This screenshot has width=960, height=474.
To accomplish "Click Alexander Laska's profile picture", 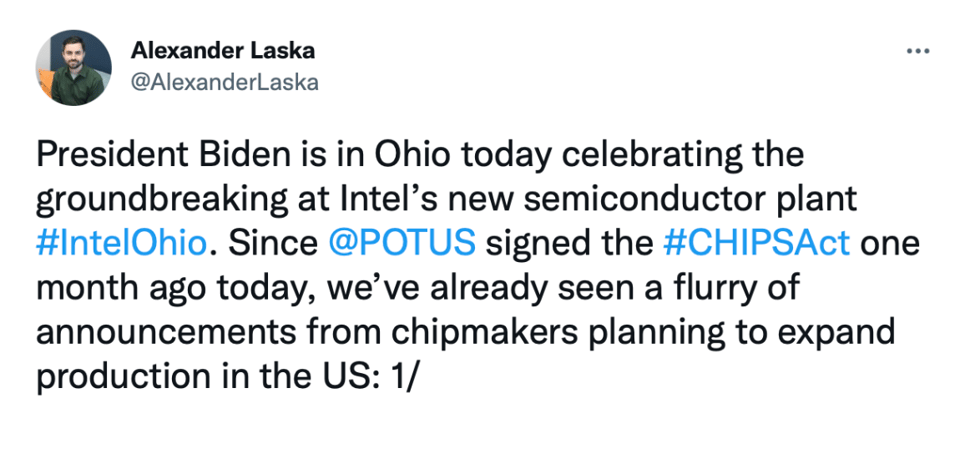I will point(73,68).
